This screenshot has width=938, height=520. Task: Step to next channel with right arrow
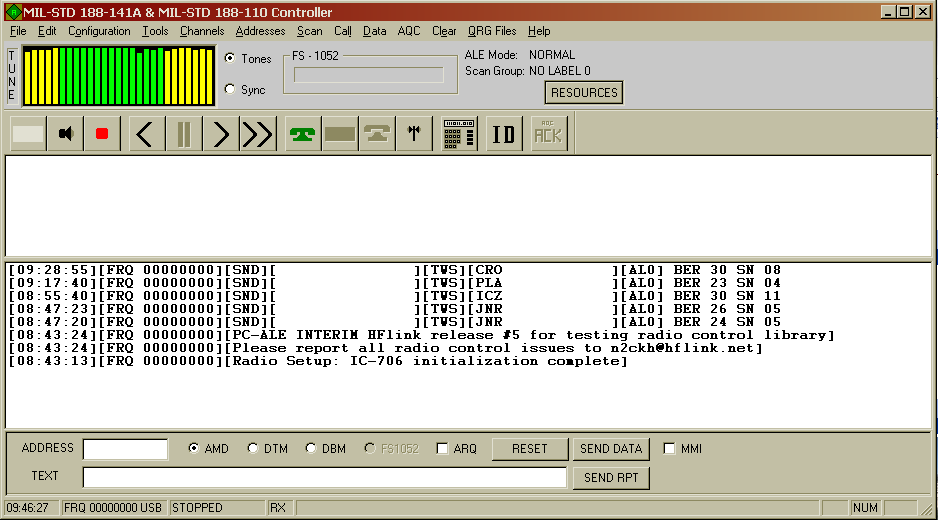221,134
